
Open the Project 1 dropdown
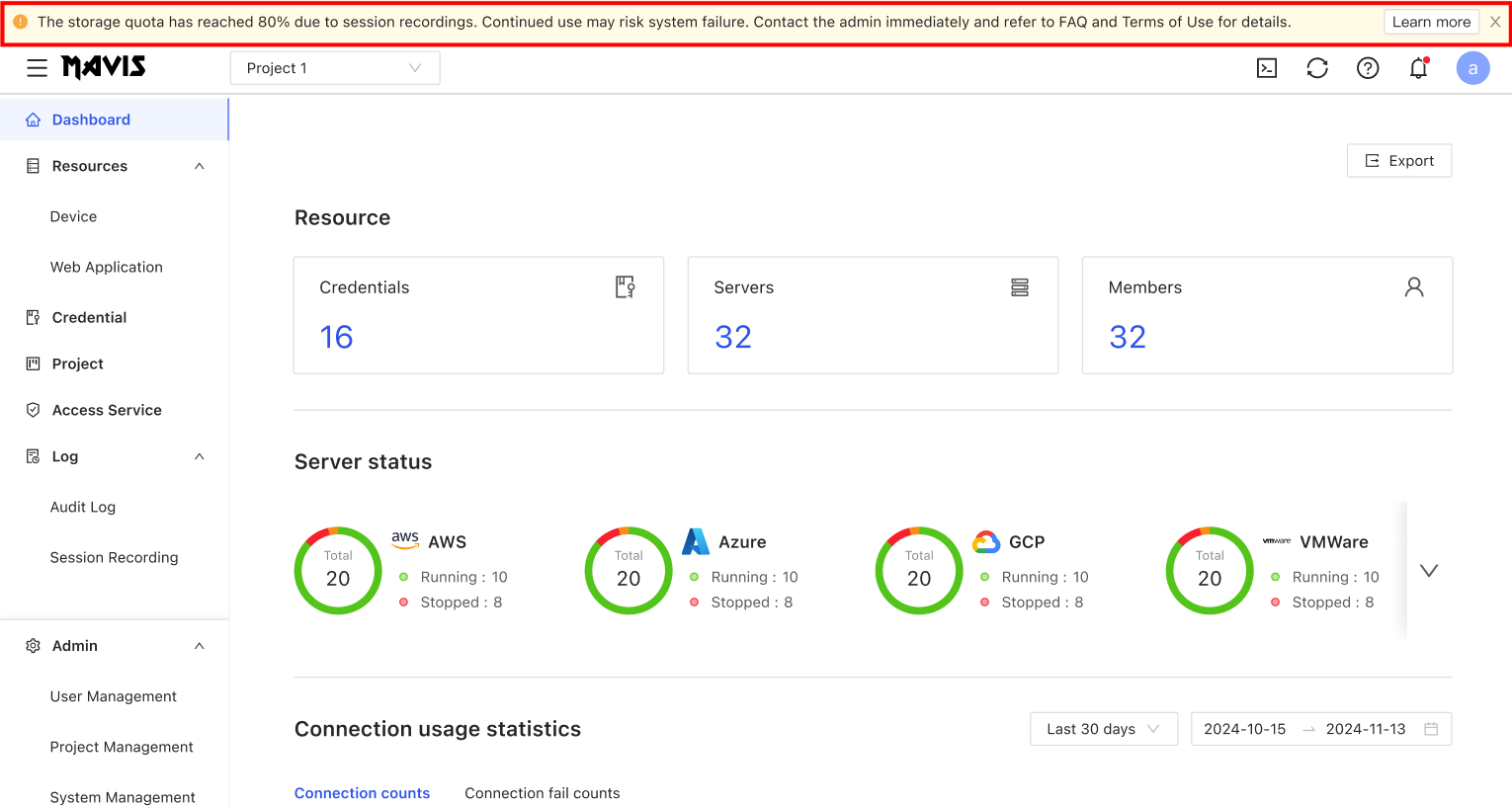pos(334,68)
